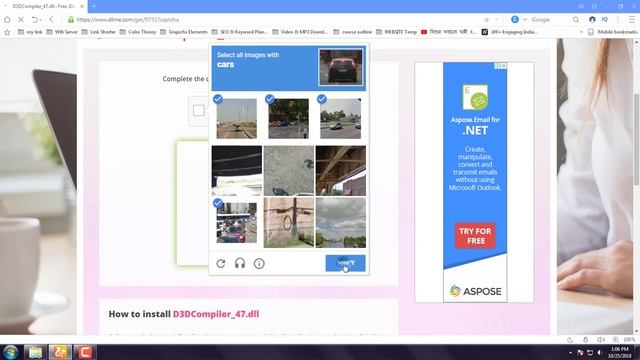The width and height of the screenshot is (640, 360).
Task: Open search engine dropdown arrow beside Google
Action: pyautogui.click(x=524, y=20)
